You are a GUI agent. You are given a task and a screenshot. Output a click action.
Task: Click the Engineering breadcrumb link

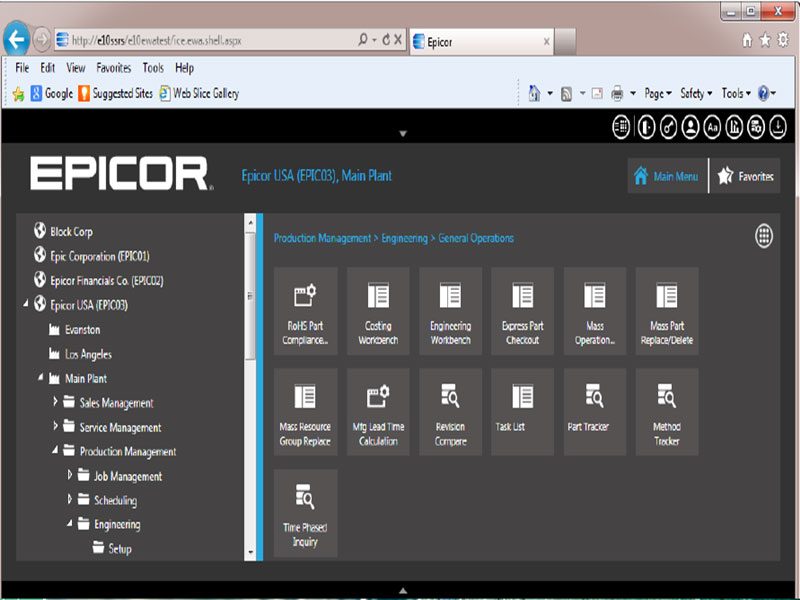405,238
